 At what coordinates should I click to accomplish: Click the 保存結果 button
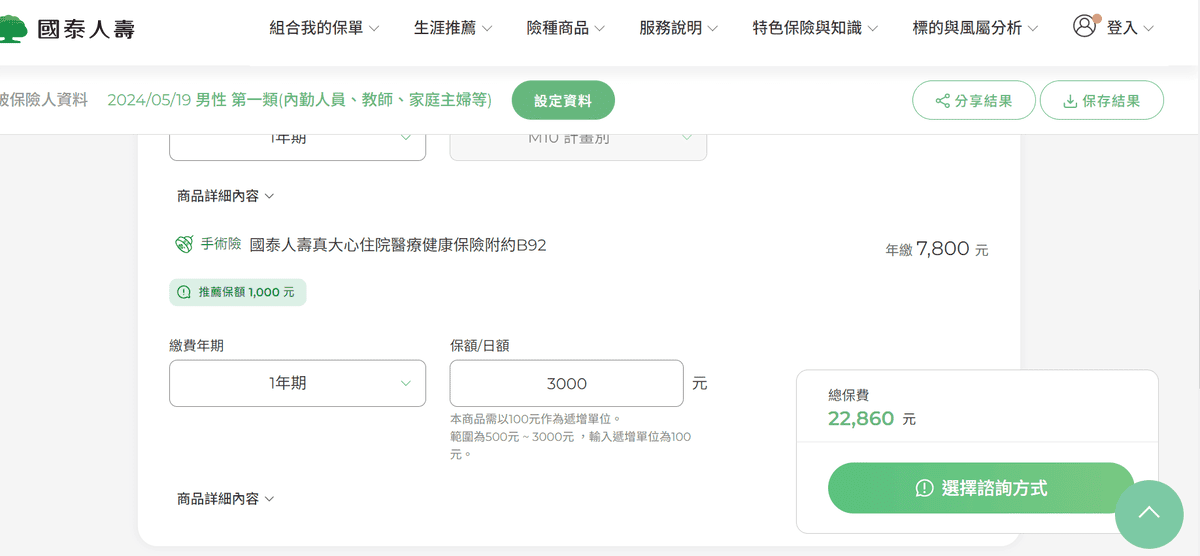tap(1102, 100)
